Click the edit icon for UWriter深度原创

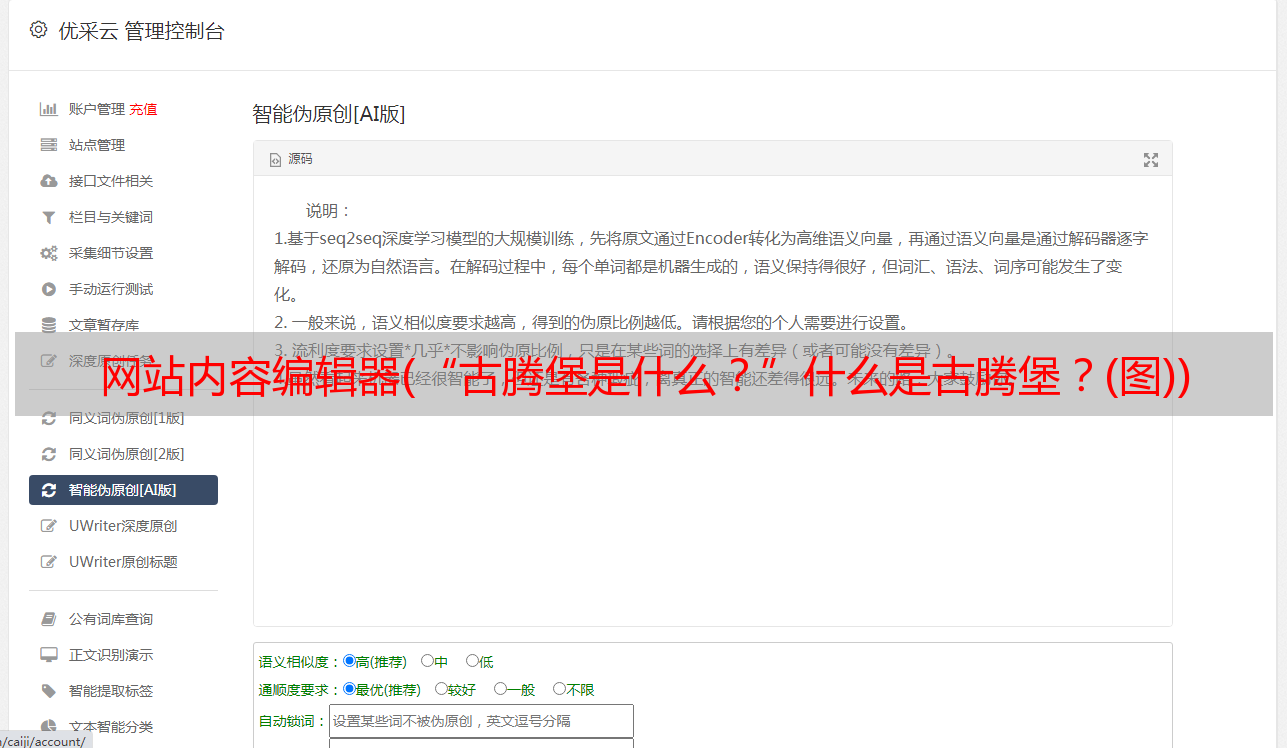coord(48,526)
